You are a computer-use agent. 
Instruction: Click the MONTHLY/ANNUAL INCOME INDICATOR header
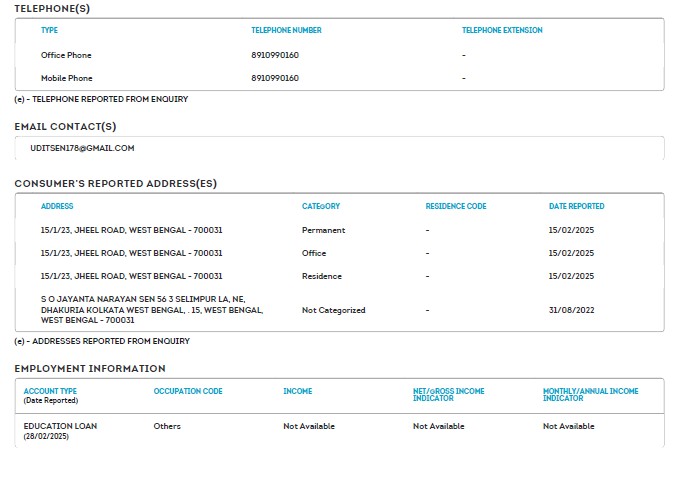(589, 394)
